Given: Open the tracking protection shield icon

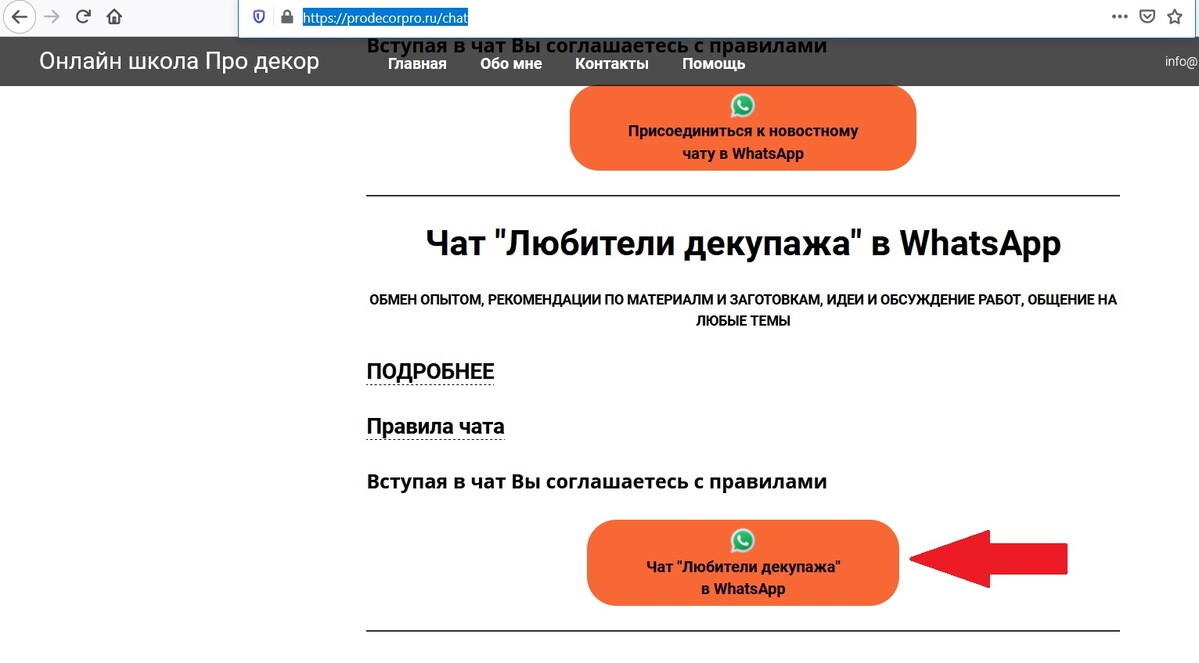Looking at the screenshot, I should pyautogui.click(x=258, y=17).
